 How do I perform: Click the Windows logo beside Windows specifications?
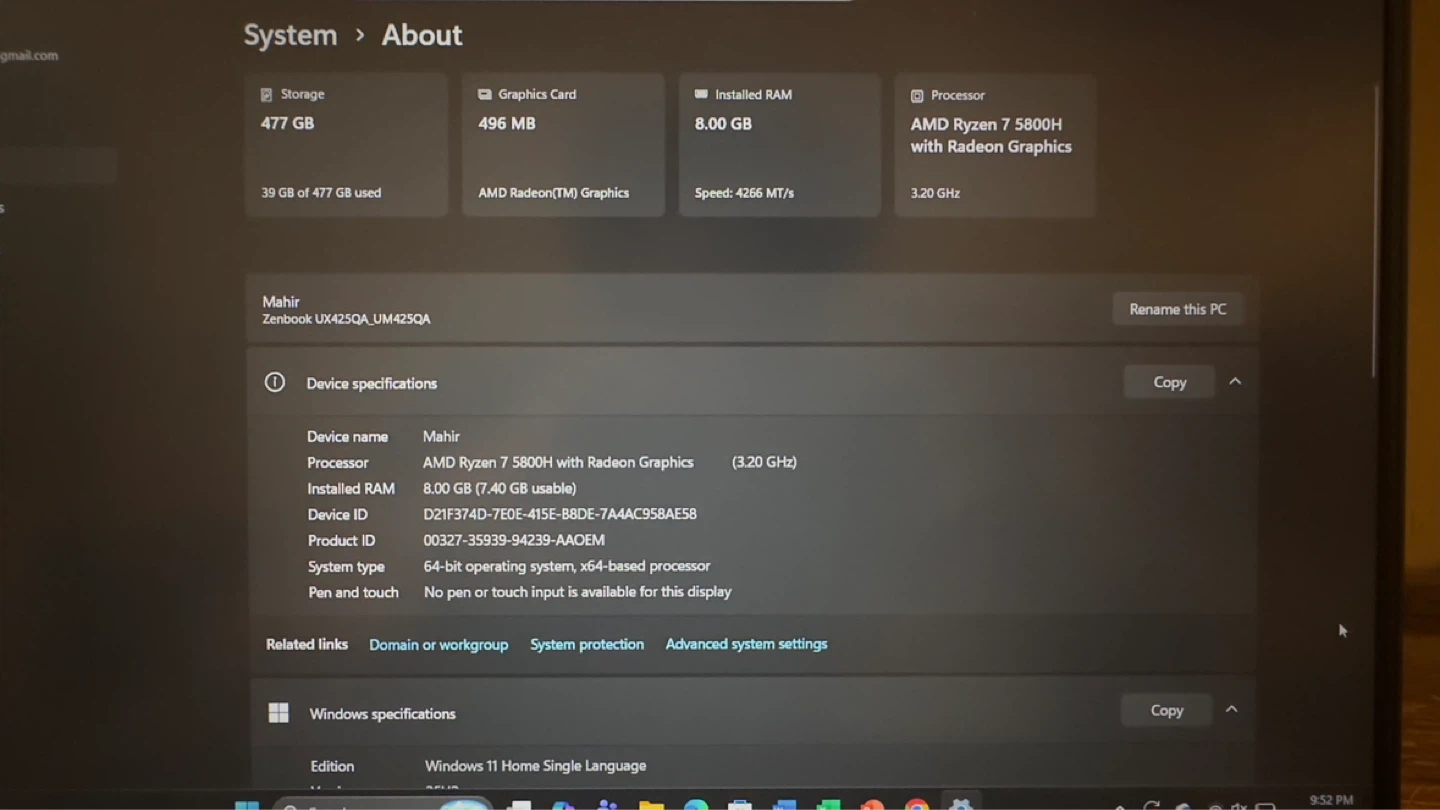[x=278, y=712]
